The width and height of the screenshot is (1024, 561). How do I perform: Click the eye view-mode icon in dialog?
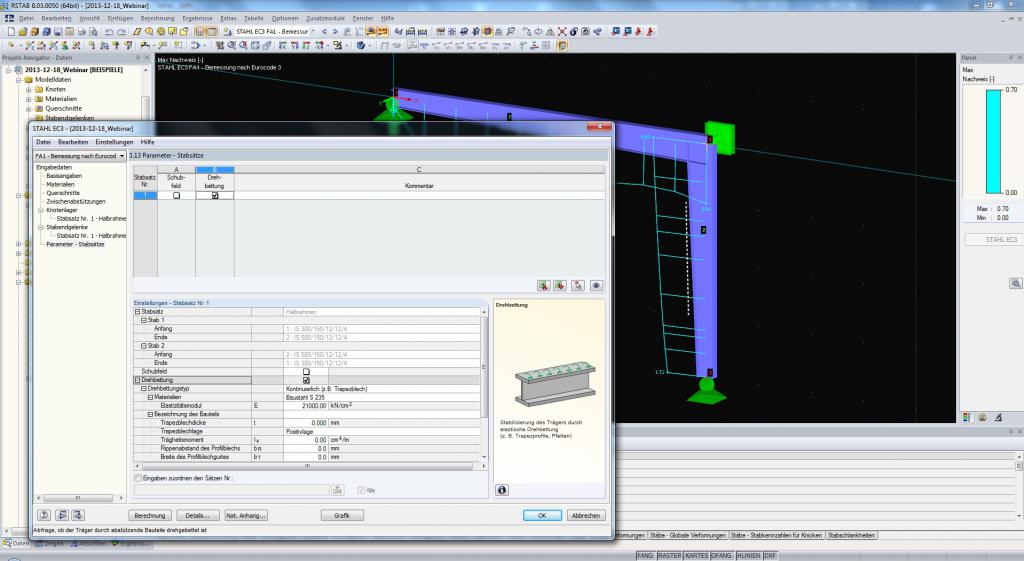pyautogui.click(x=596, y=285)
